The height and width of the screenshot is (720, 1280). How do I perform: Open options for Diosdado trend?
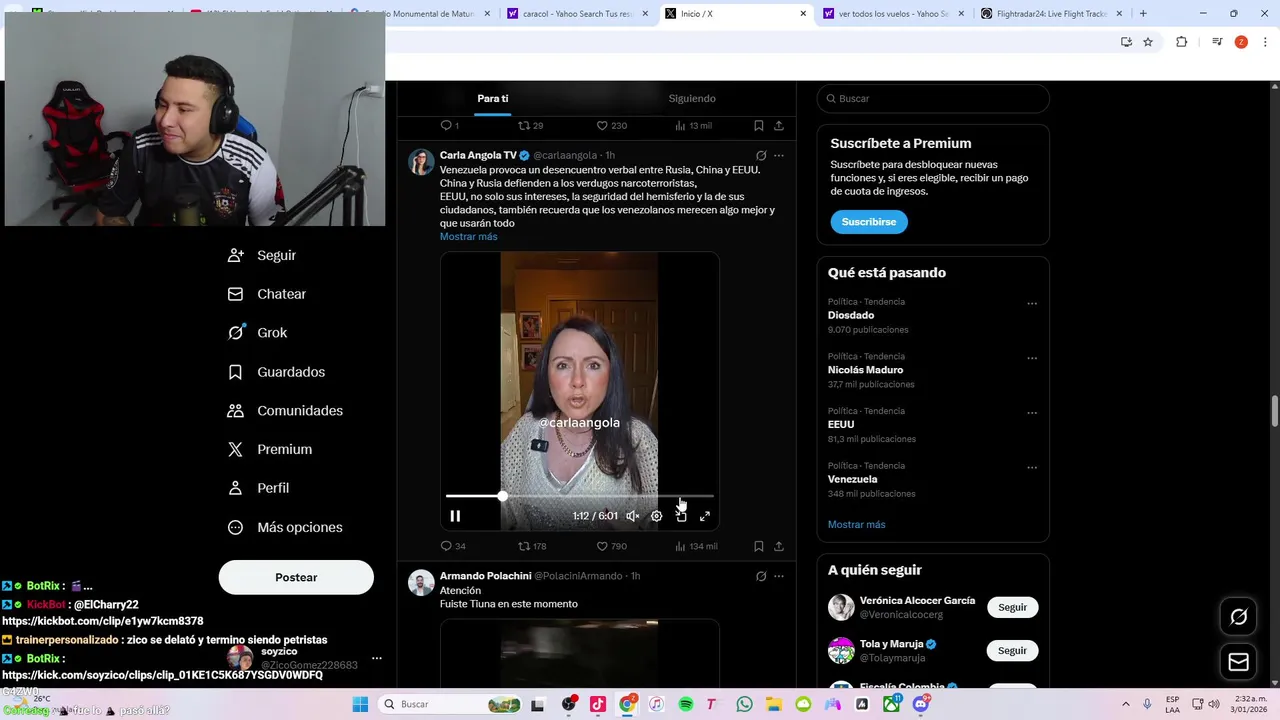tap(1032, 304)
